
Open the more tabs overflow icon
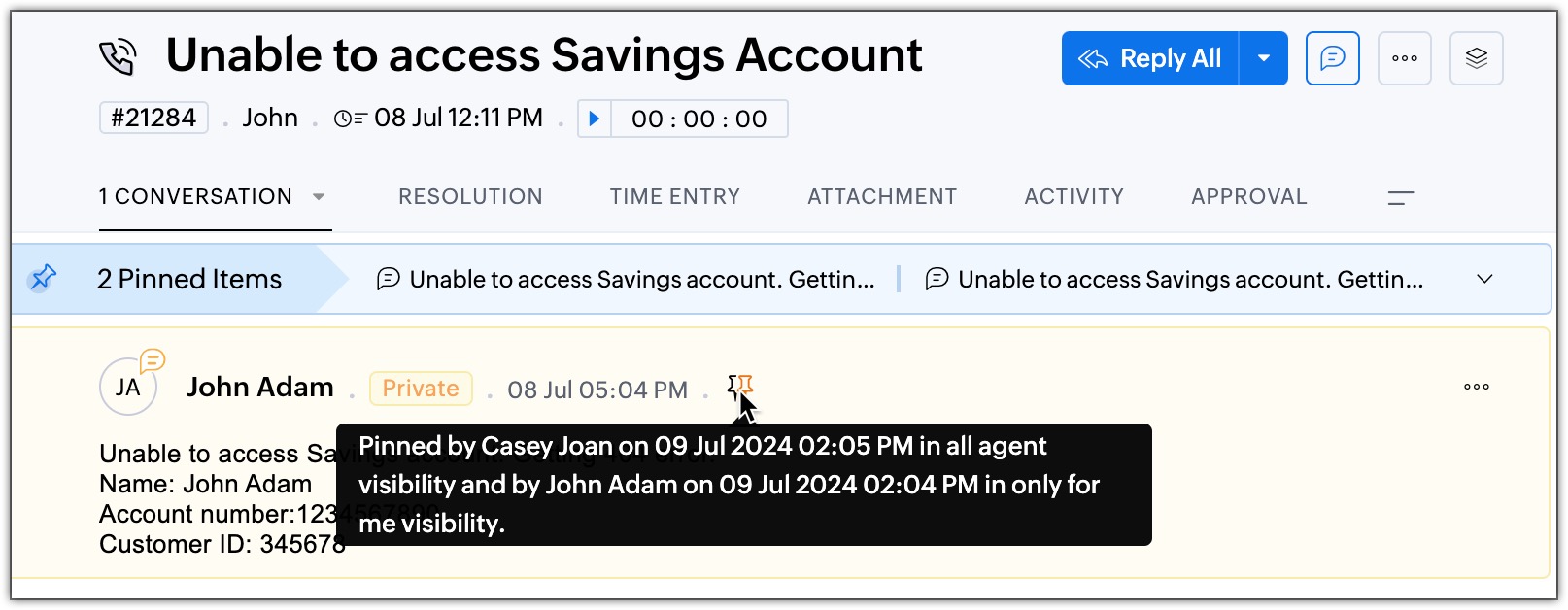(1400, 197)
